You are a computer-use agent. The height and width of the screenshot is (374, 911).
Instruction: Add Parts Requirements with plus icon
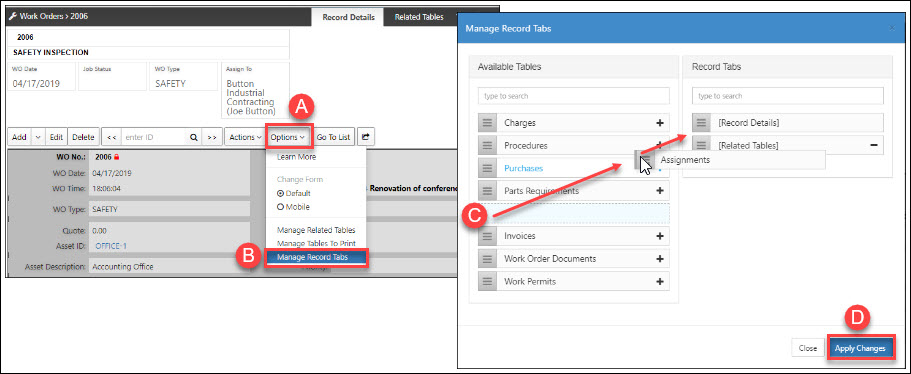click(659, 190)
